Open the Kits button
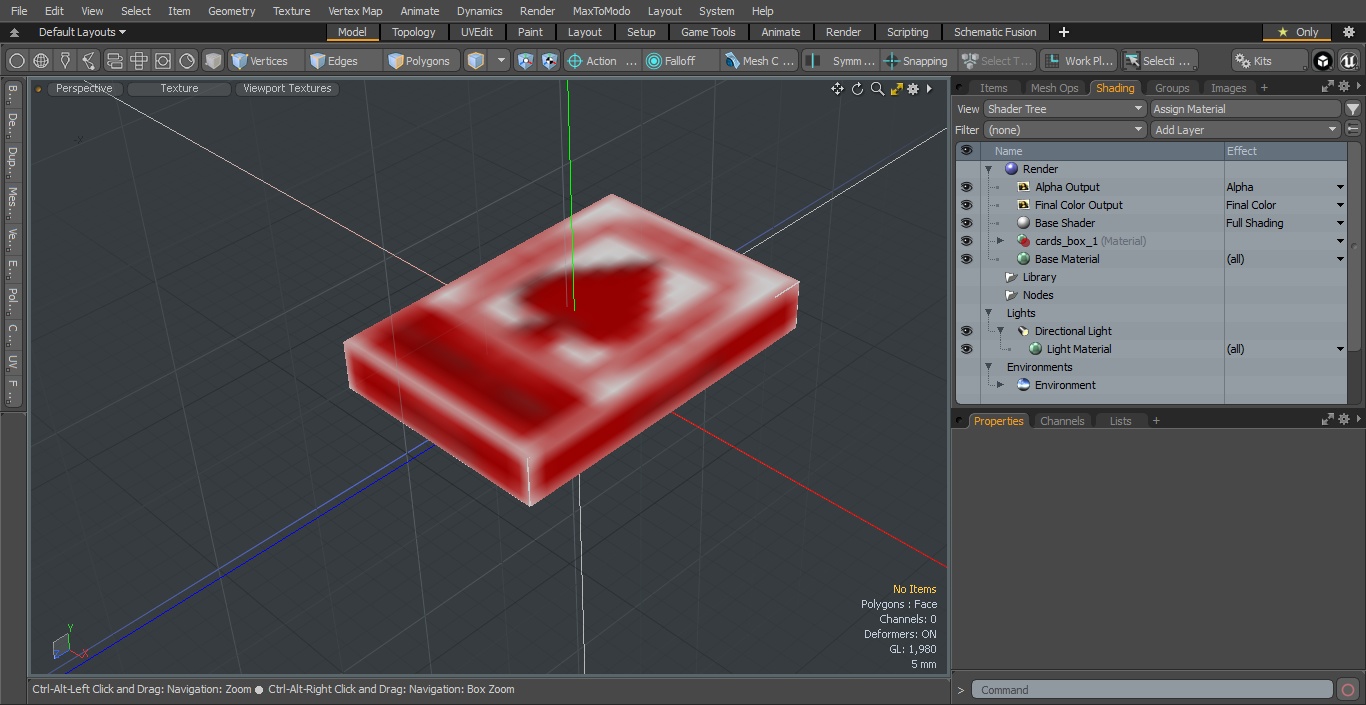Viewport: 1366px width, 705px height. click(1269, 61)
